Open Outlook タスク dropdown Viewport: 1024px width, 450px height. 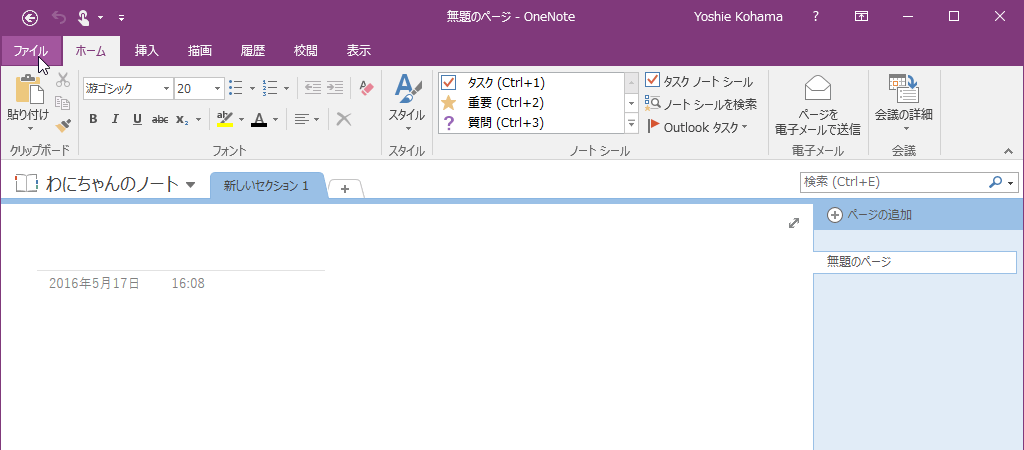point(697,127)
